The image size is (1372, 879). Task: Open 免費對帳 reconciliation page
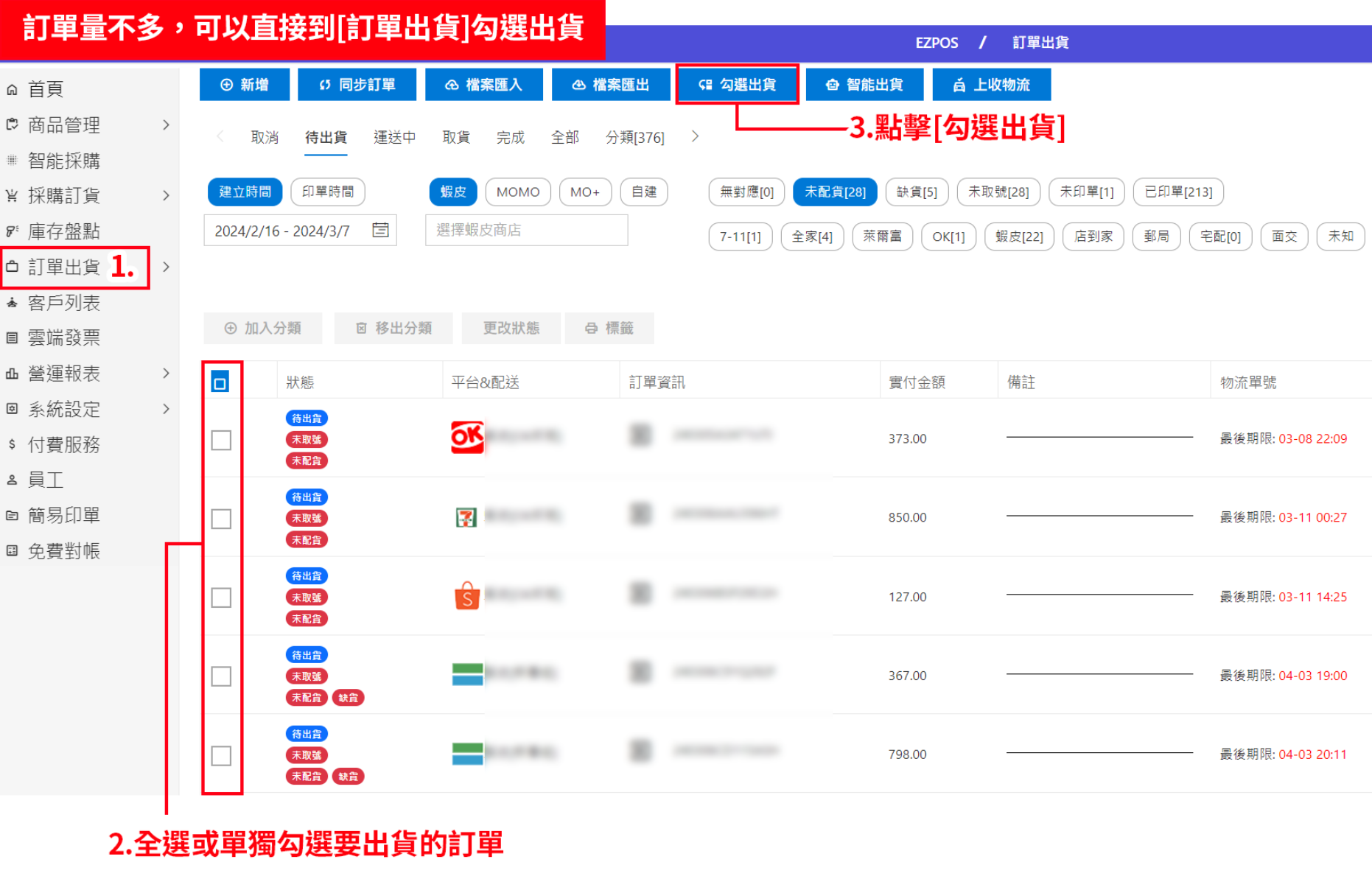(x=63, y=551)
